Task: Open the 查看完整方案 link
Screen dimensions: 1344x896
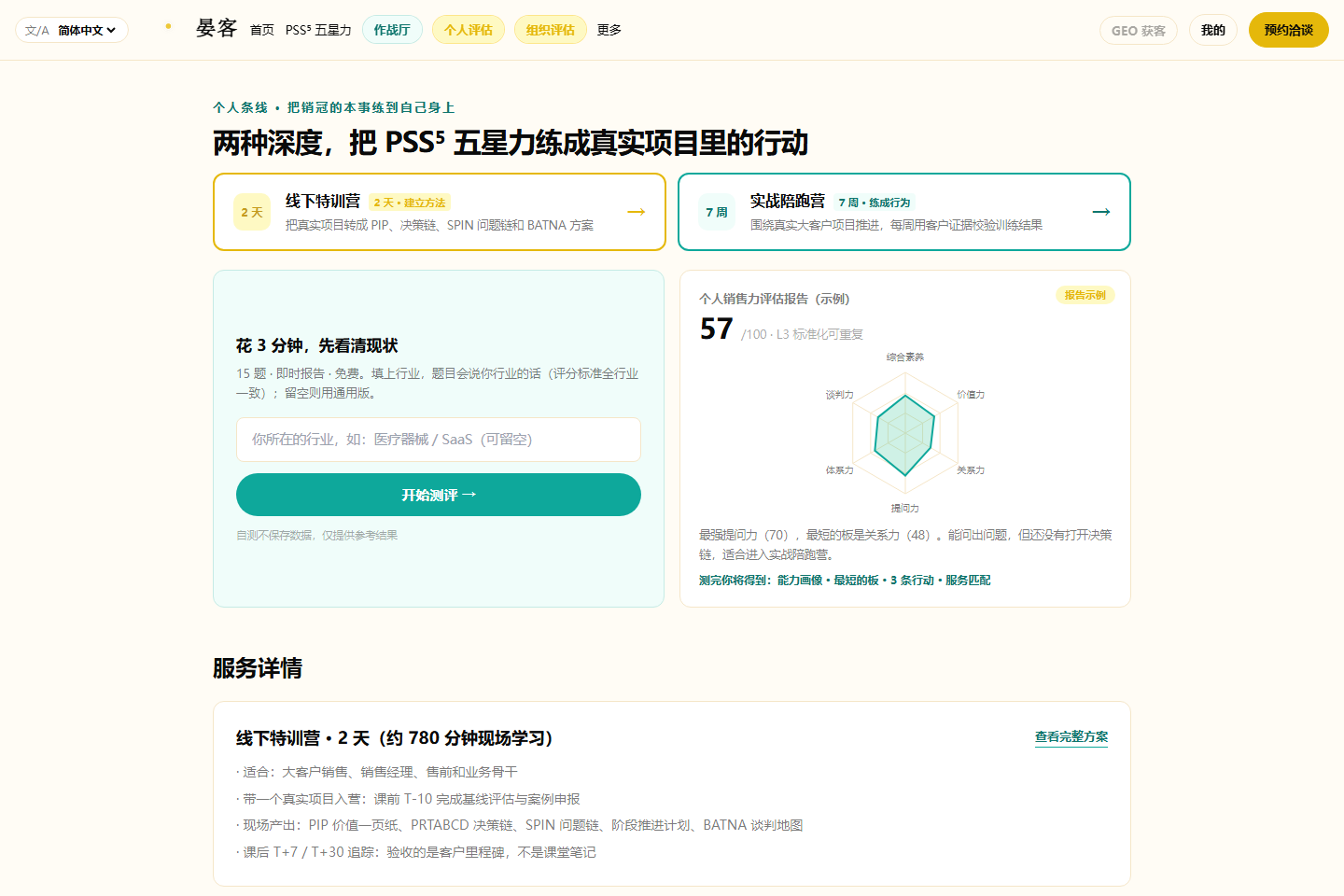Action: (x=1071, y=737)
